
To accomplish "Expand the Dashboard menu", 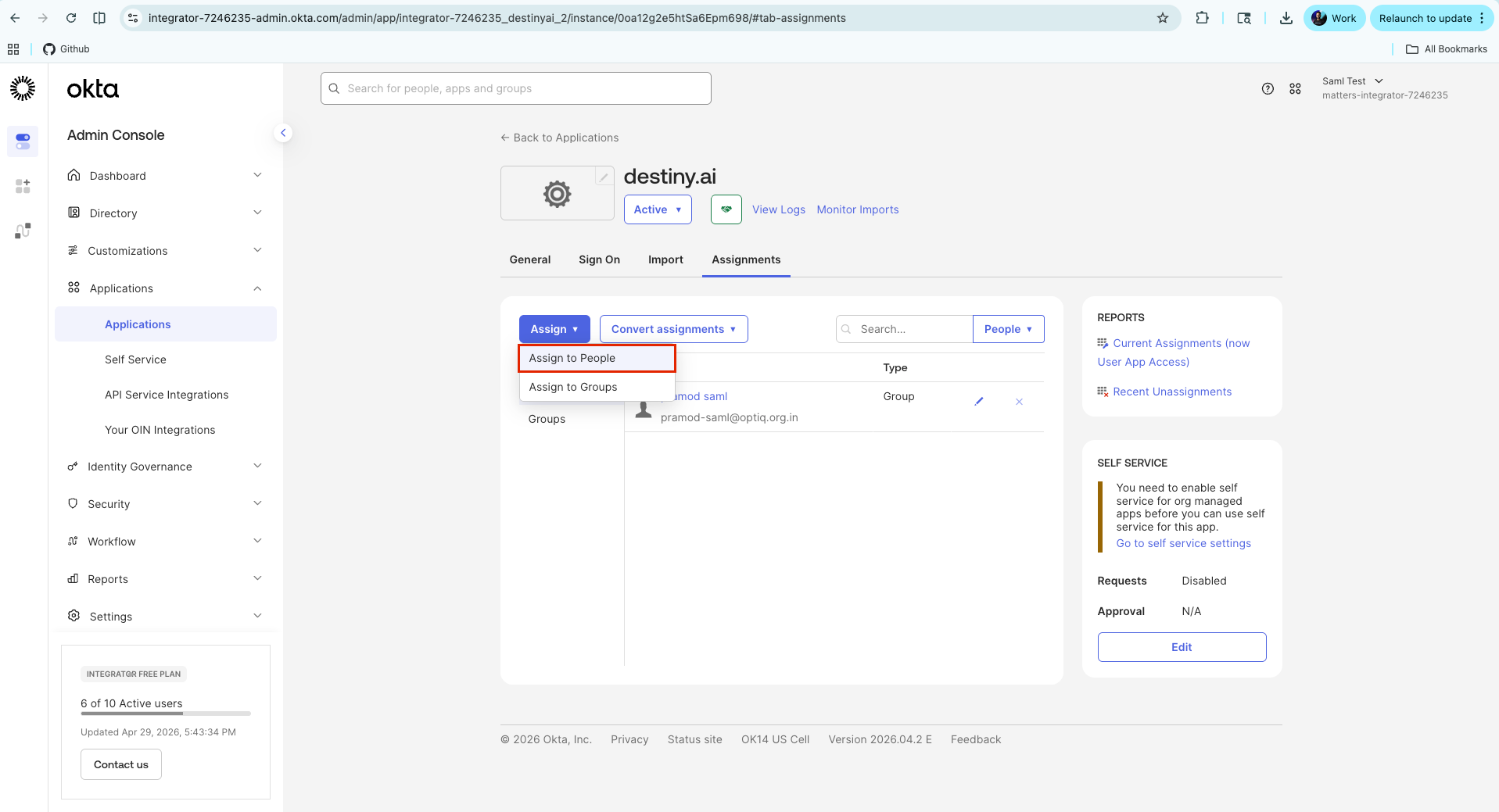I will (165, 176).
